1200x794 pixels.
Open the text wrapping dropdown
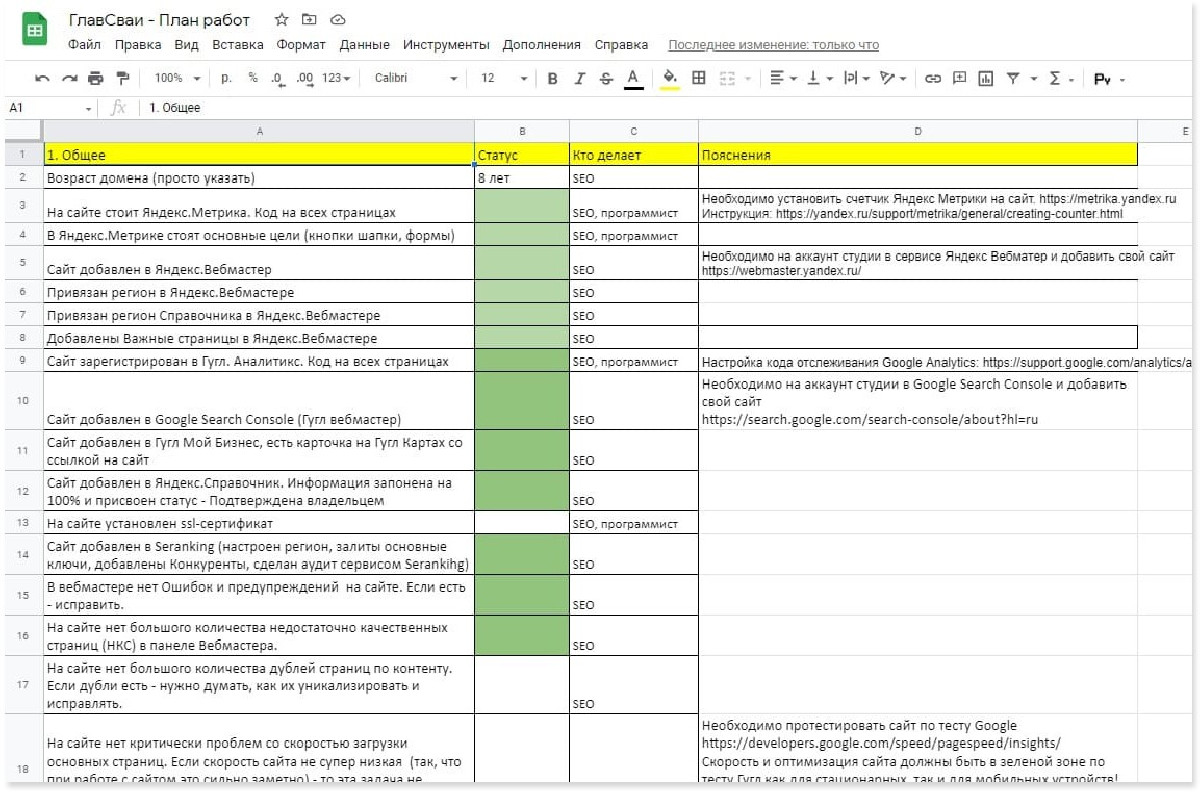pyautogui.click(x=856, y=78)
